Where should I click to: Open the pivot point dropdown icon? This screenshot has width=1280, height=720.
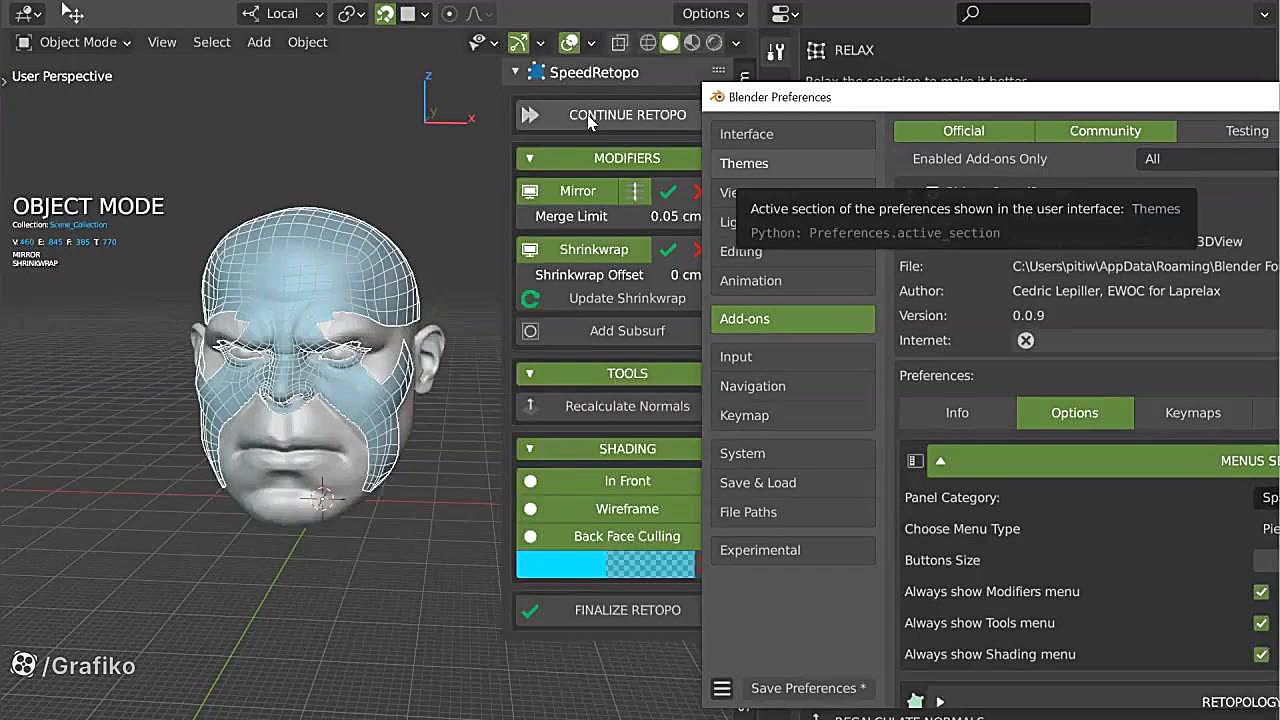(351, 13)
